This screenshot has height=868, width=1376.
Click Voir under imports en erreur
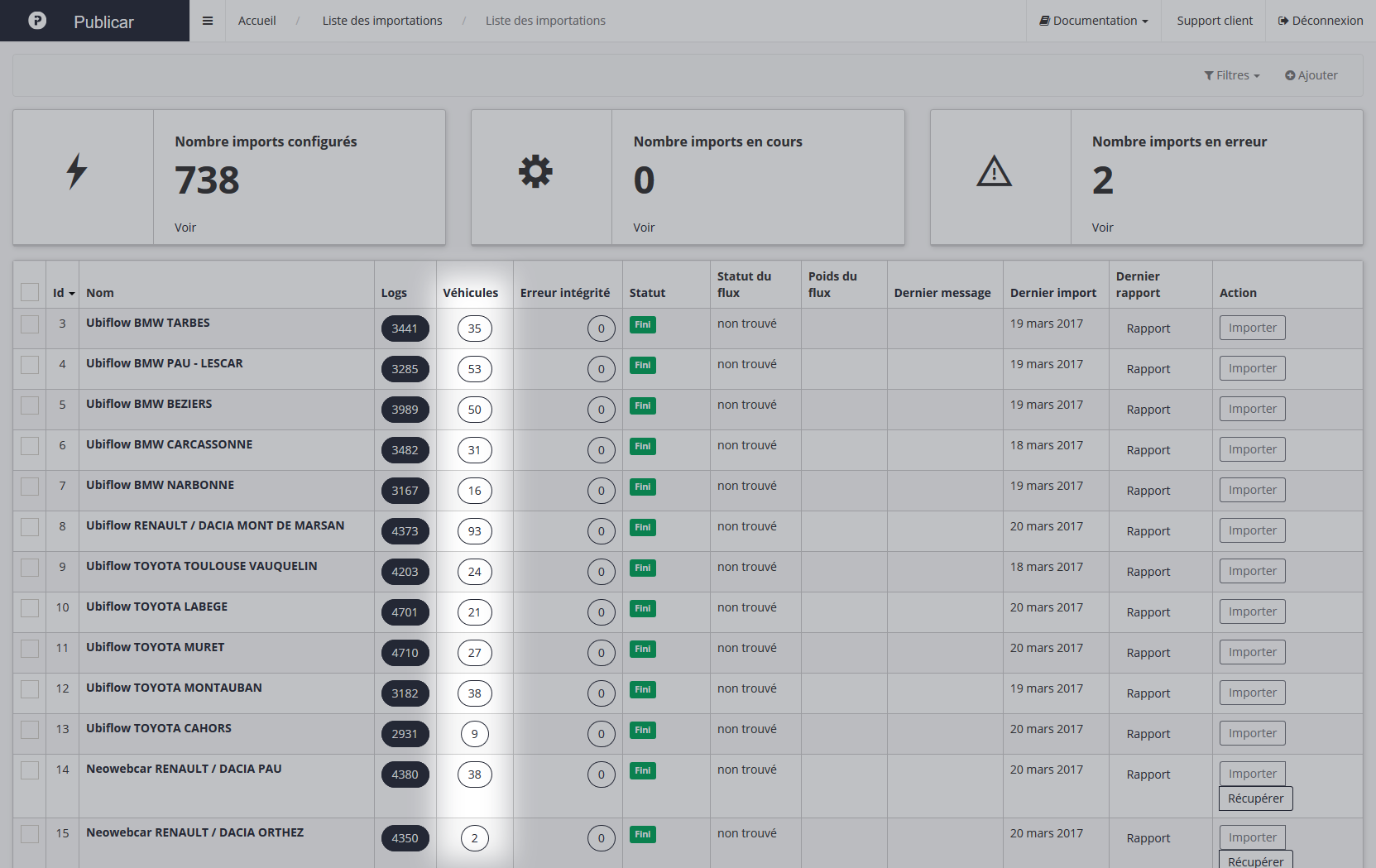pos(1102,228)
